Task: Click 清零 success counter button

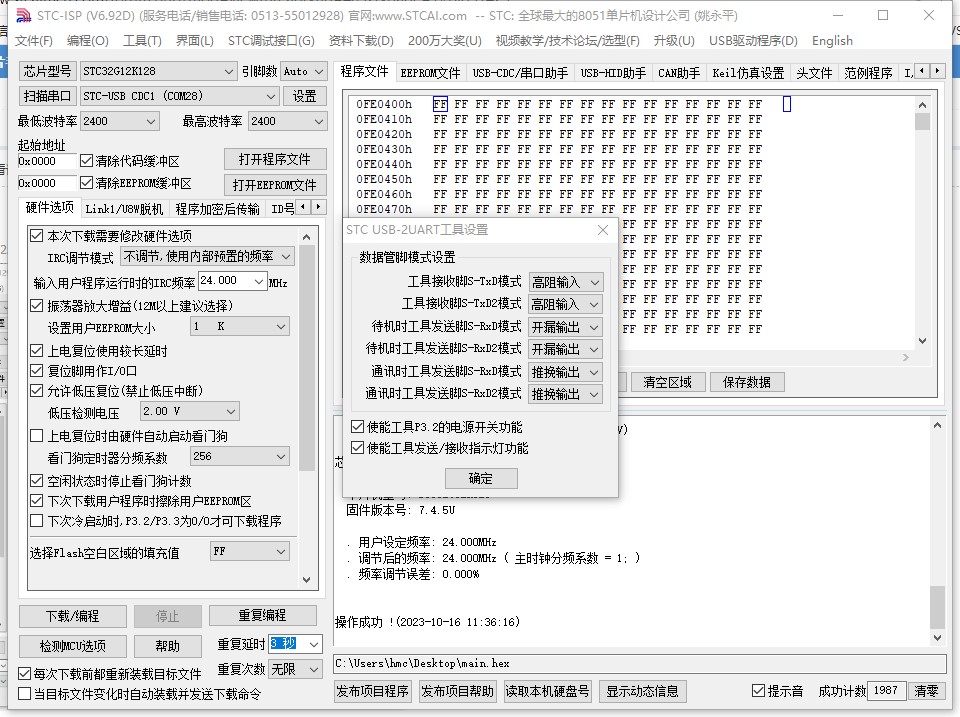Action: (x=926, y=691)
